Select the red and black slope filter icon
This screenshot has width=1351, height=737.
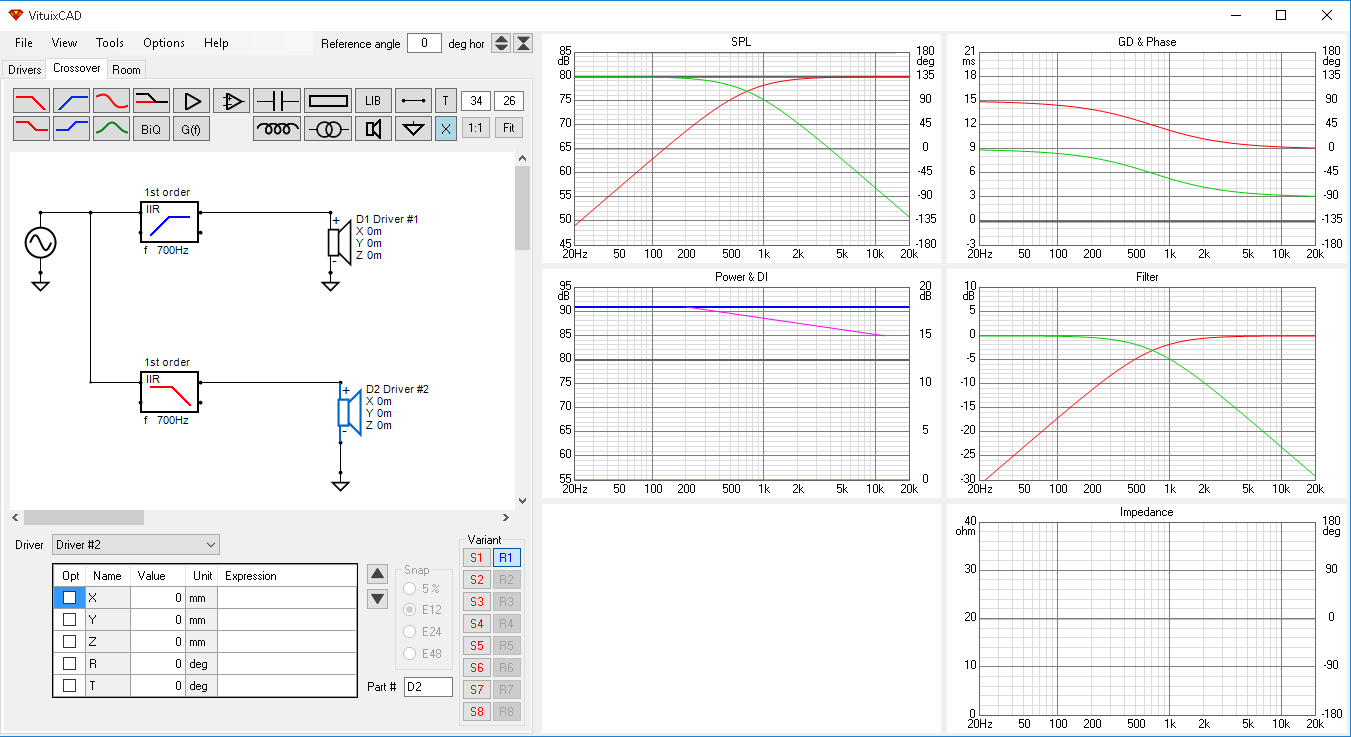click(x=151, y=101)
